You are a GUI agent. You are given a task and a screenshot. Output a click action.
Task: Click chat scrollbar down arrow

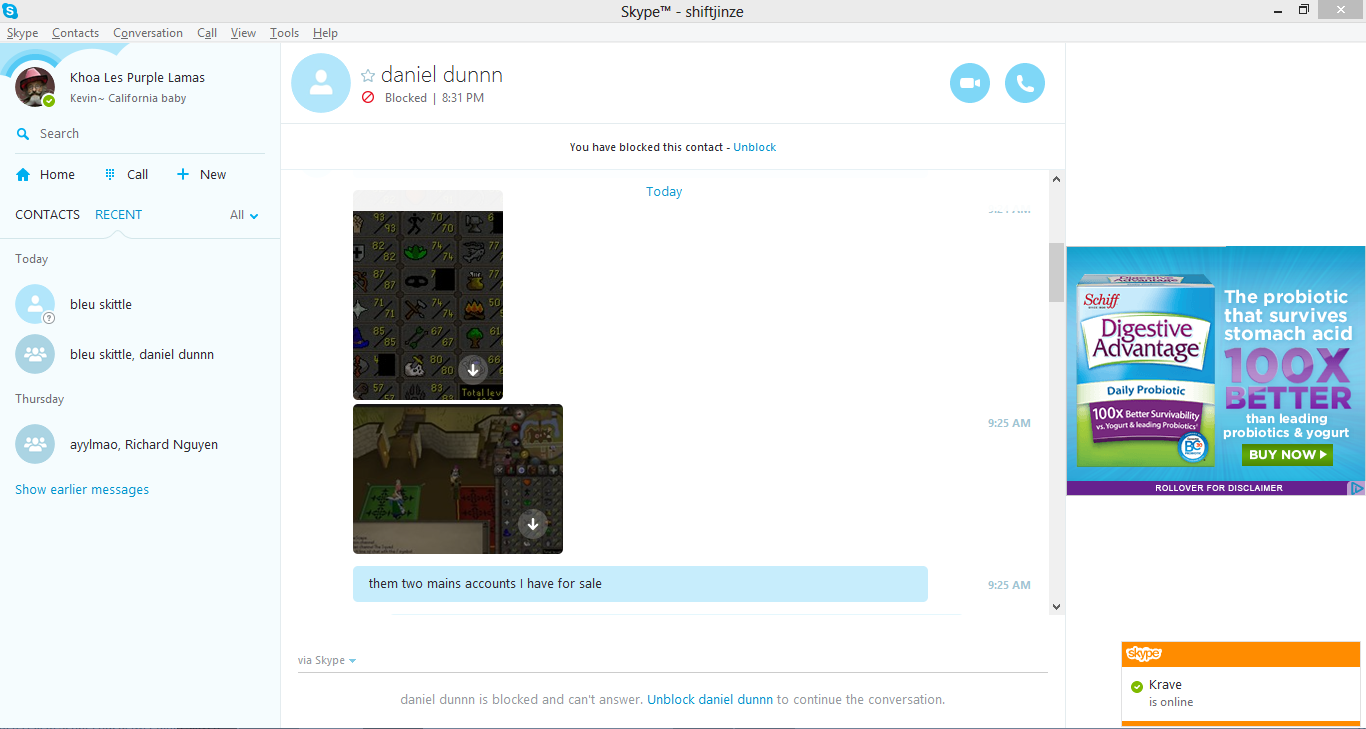pos(1056,606)
